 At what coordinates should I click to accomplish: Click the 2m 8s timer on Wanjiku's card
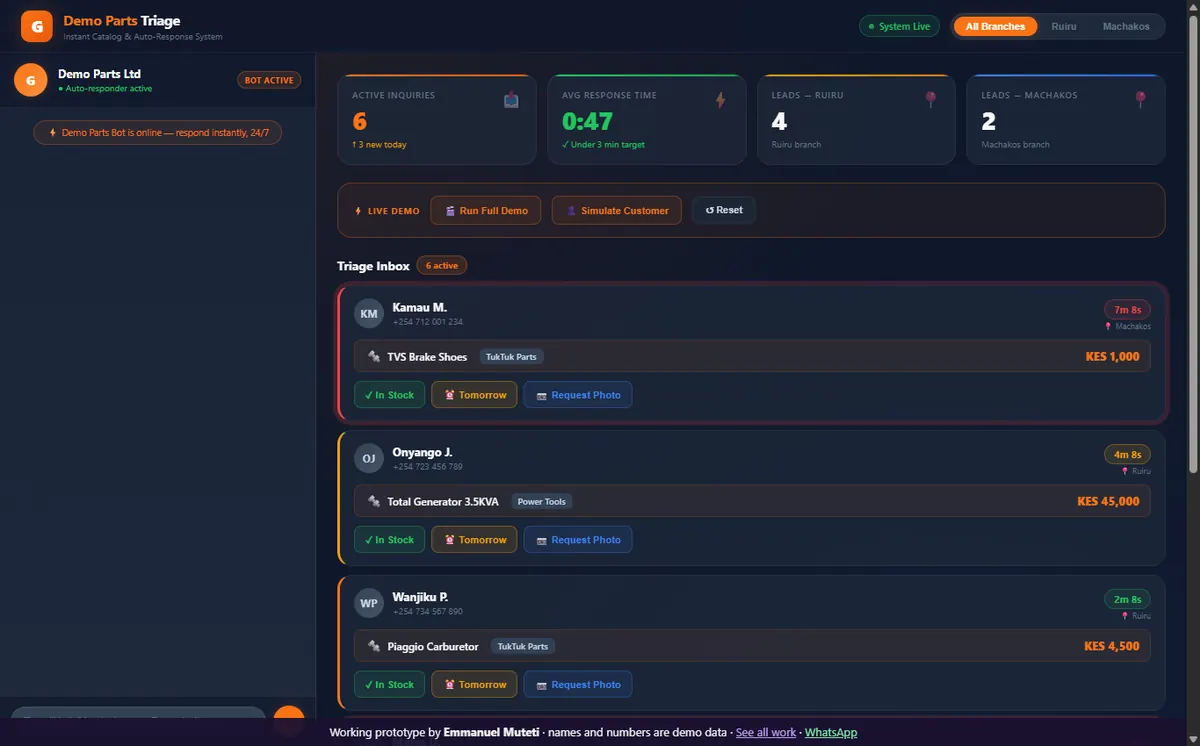point(1127,600)
